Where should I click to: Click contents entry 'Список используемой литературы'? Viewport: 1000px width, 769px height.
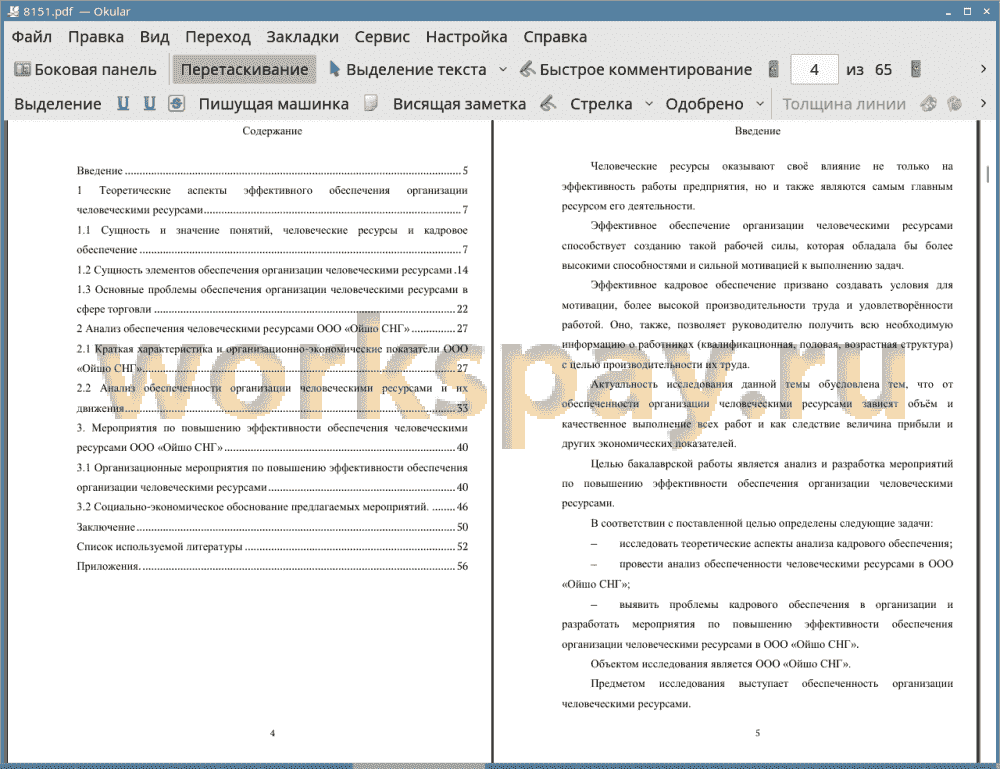pyautogui.click(x=272, y=546)
